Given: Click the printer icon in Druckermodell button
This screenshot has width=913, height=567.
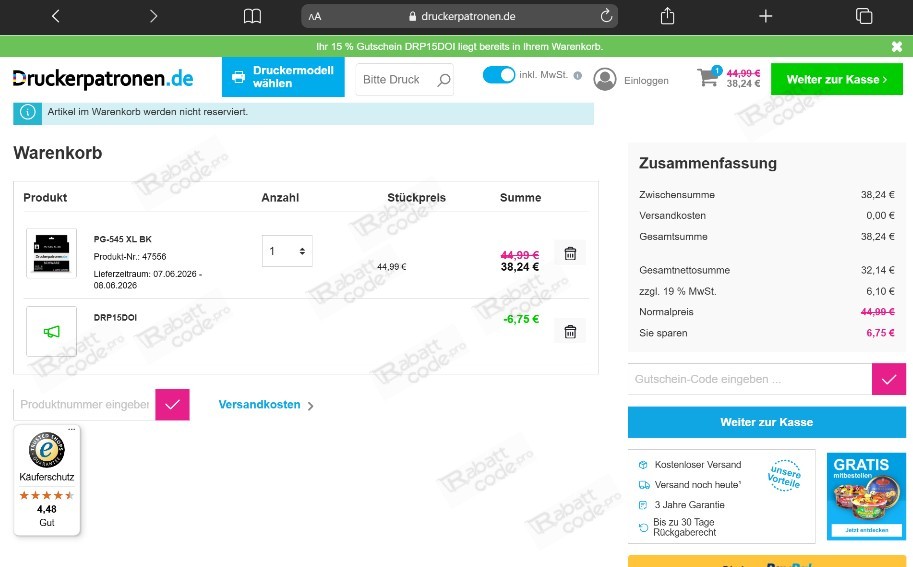Looking at the screenshot, I should point(238,77).
